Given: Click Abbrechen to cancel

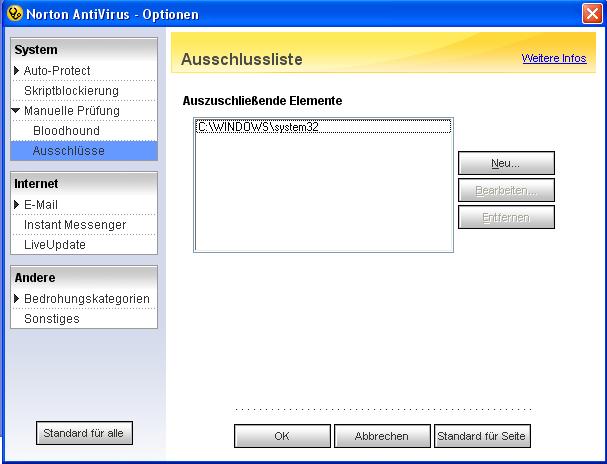Looking at the screenshot, I should click(381, 437).
